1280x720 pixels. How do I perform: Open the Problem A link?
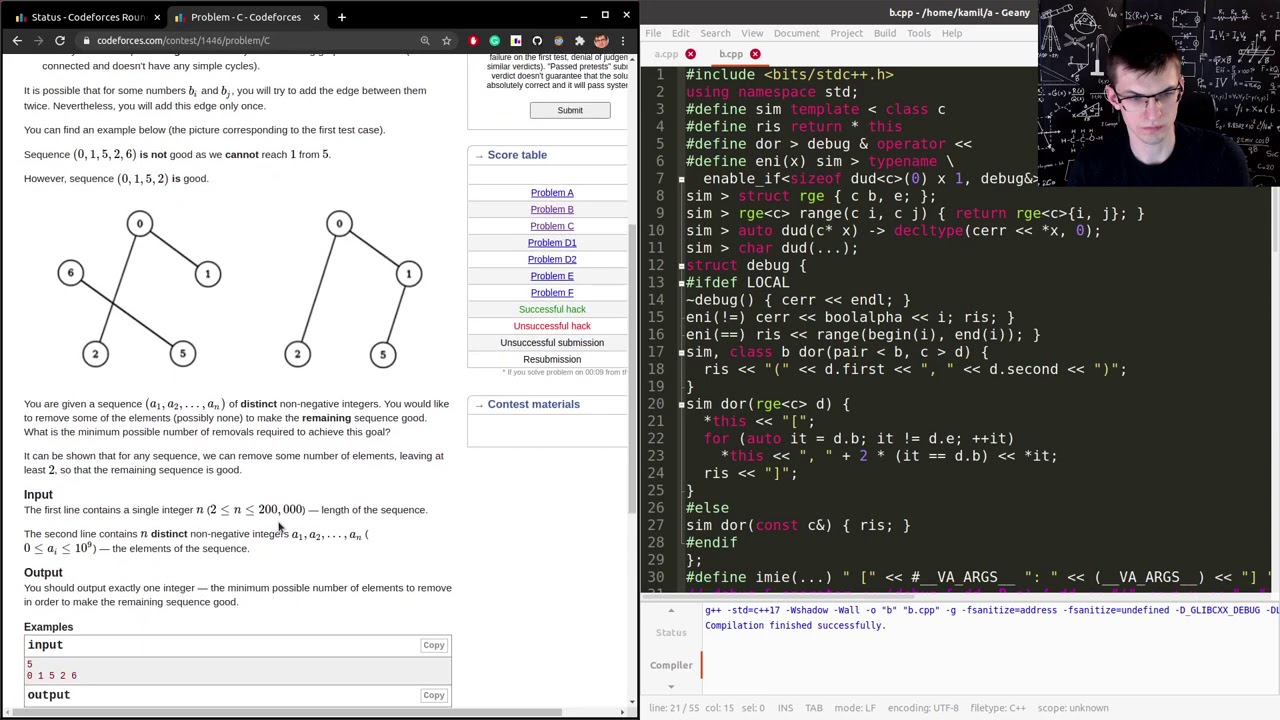pyautogui.click(x=552, y=193)
